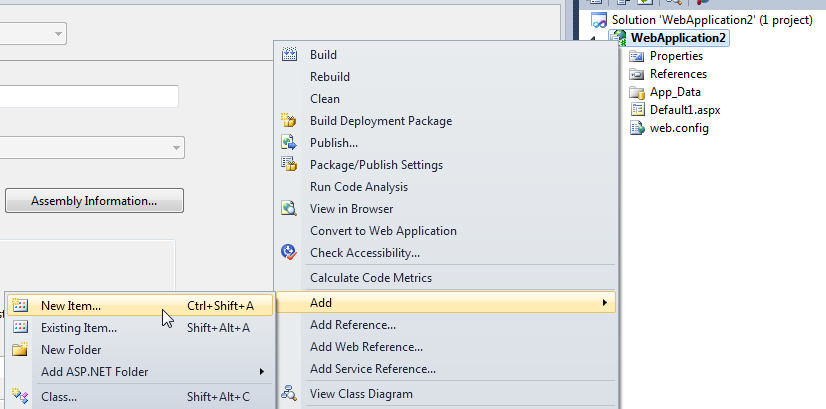Click the View in Browser icon
This screenshot has height=409, width=826.
(x=289, y=209)
